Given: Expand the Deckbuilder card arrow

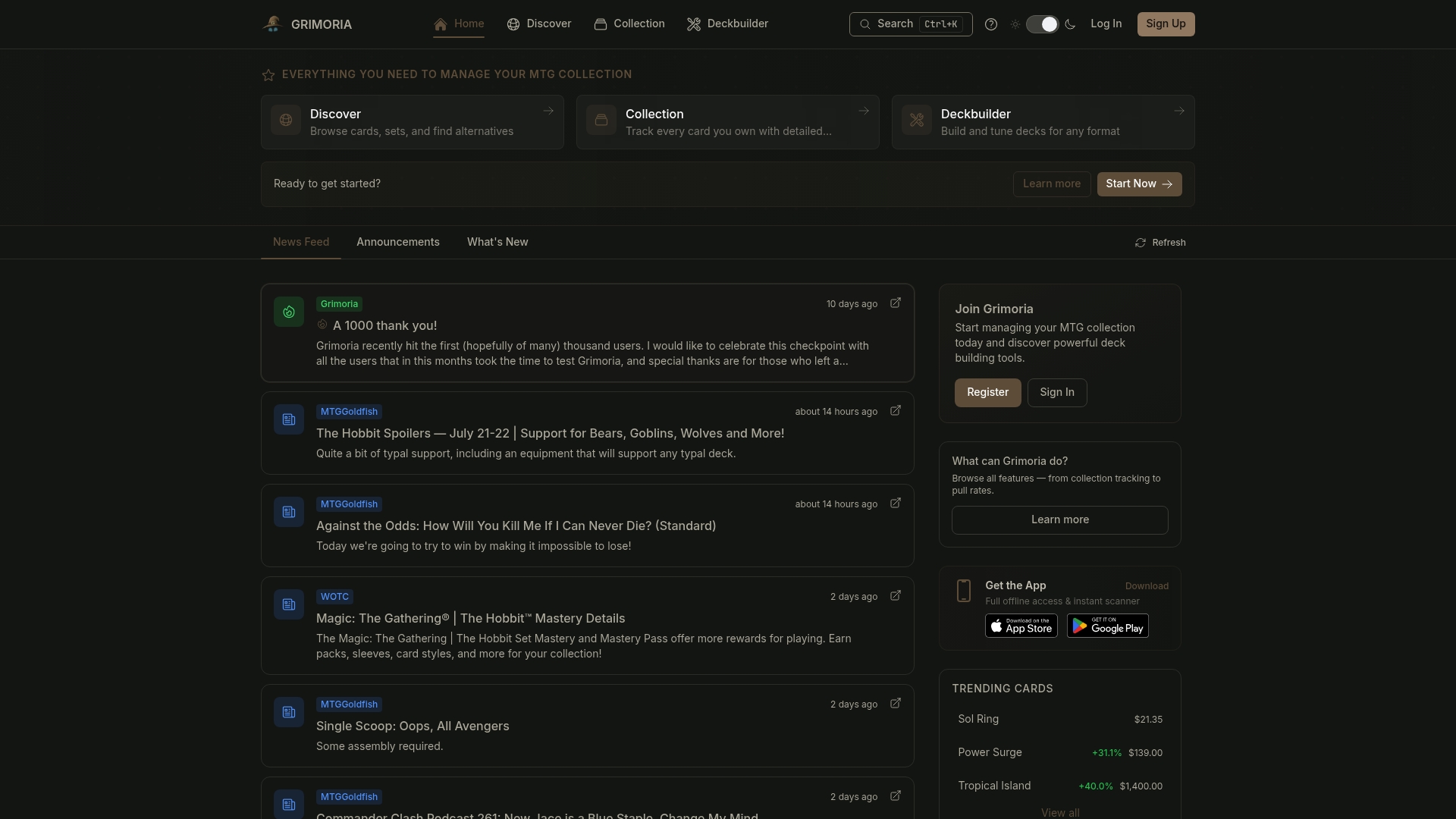Looking at the screenshot, I should pos(1179,111).
